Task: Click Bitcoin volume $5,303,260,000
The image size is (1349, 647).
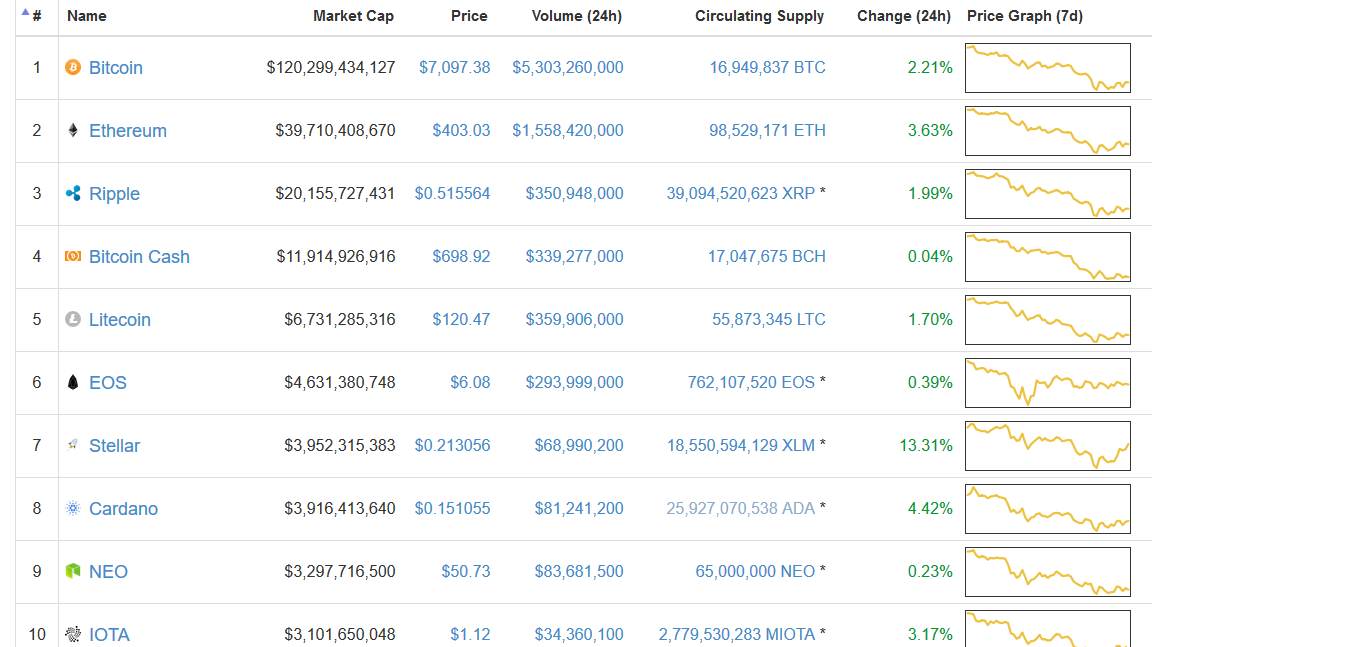Action: pos(568,67)
